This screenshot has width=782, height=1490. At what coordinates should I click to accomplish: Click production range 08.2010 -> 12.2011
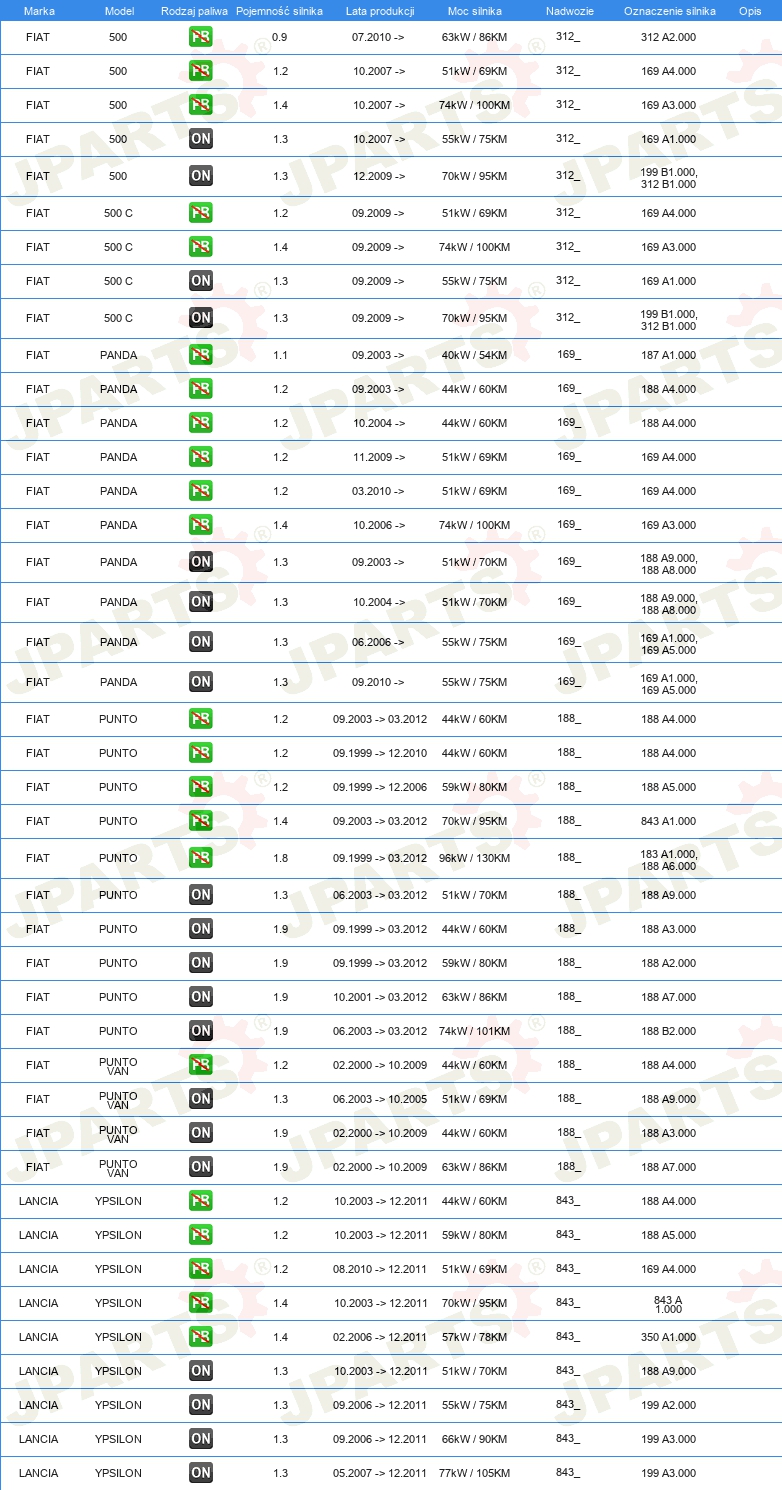[x=380, y=1269]
